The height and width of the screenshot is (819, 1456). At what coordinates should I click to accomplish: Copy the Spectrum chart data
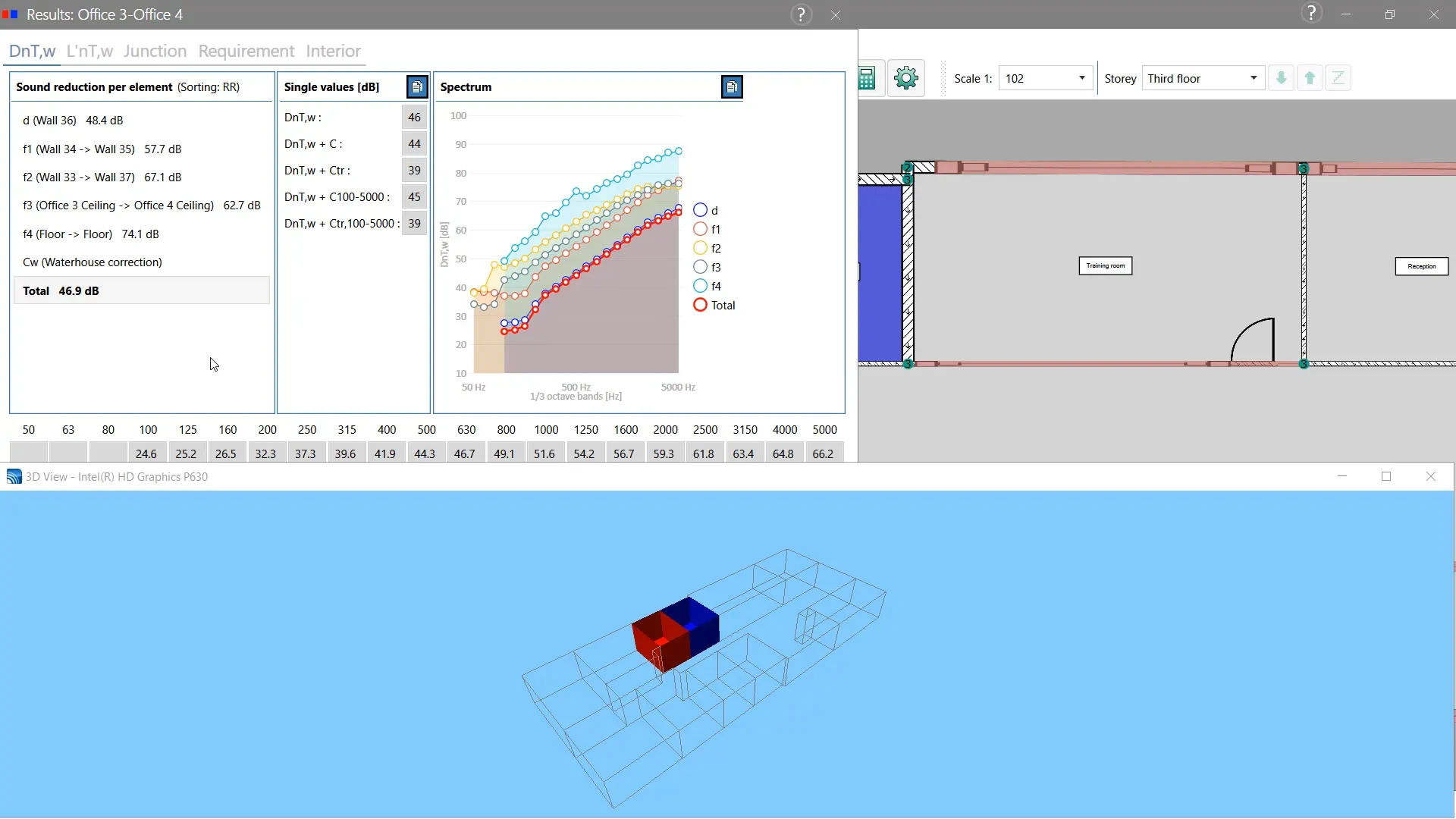point(732,87)
